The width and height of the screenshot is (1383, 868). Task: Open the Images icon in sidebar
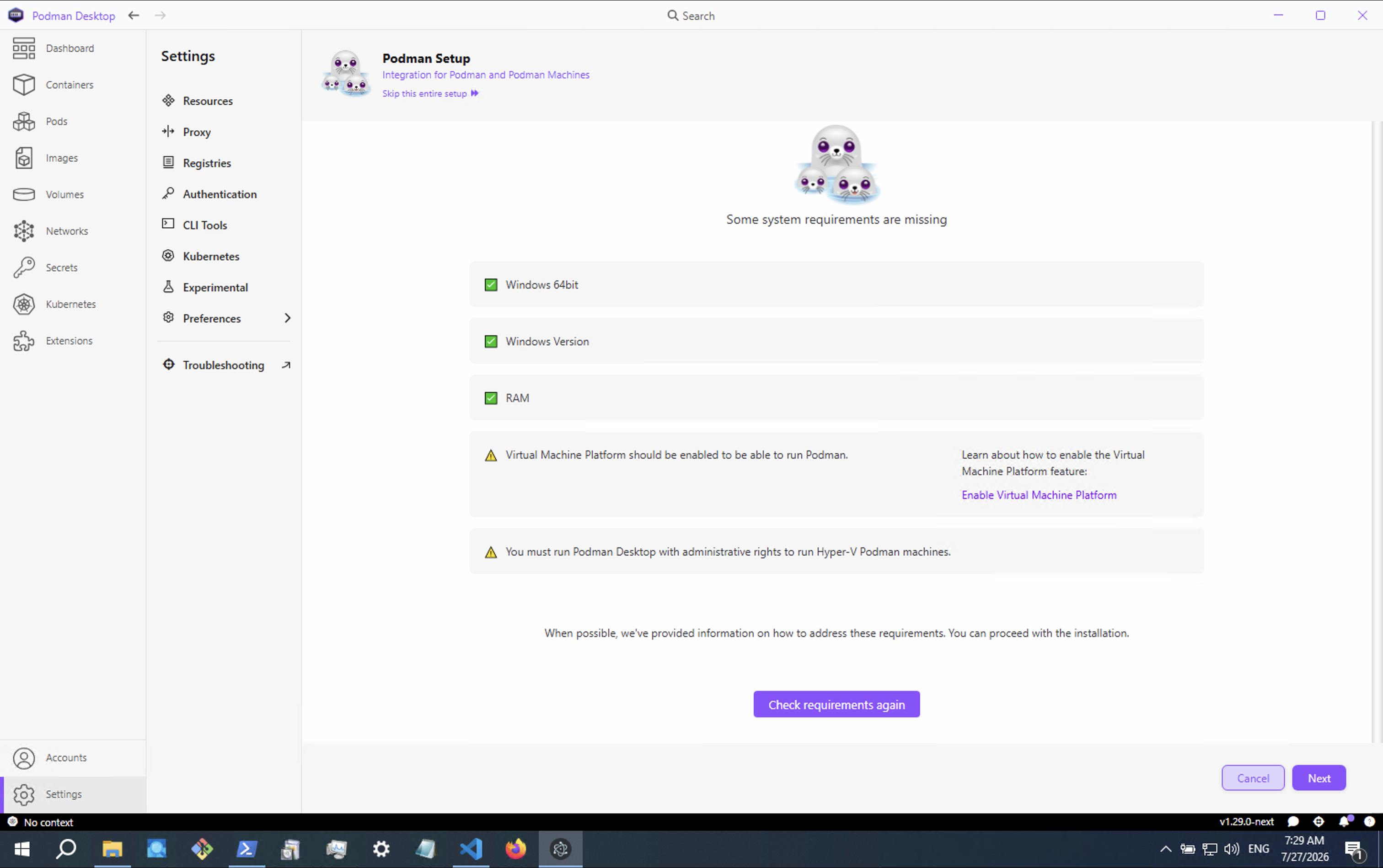click(23, 158)
